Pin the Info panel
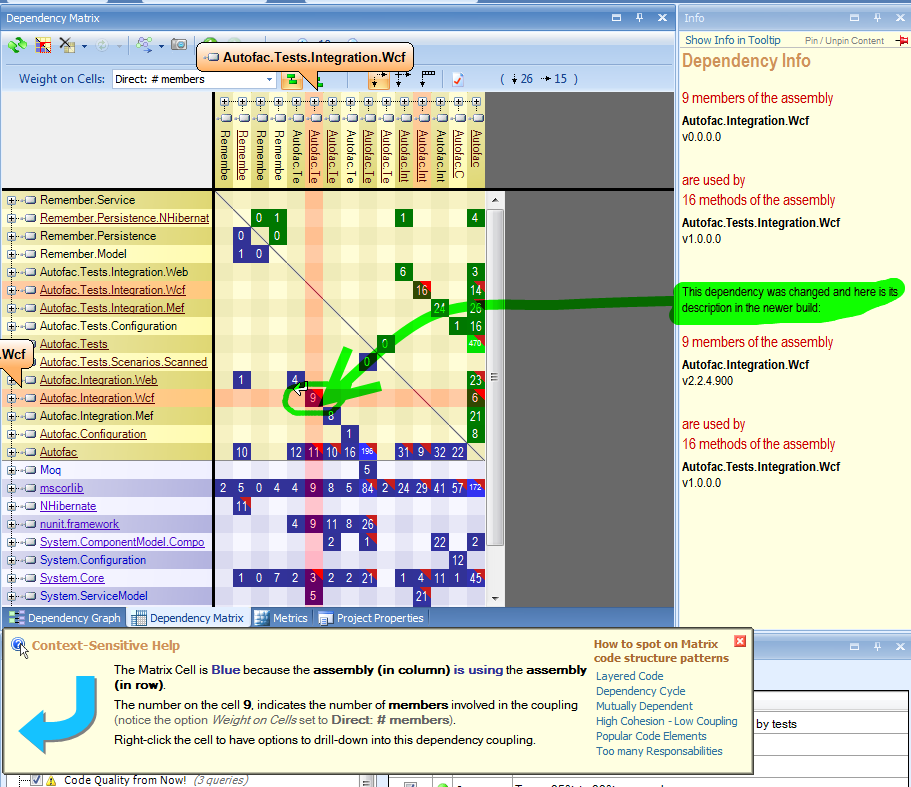The width and height of the screenshot is (911, 787). [877, 18]
